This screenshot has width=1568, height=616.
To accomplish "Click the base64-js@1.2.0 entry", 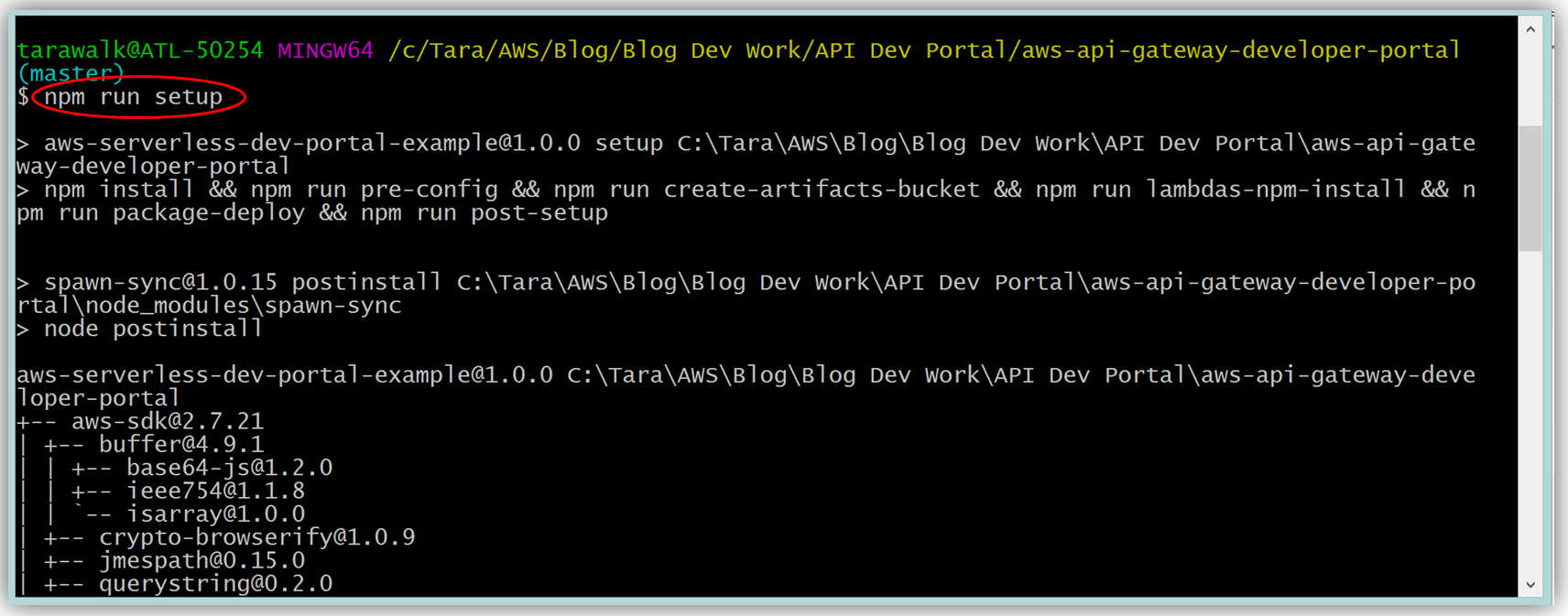I will pos(229,468).
